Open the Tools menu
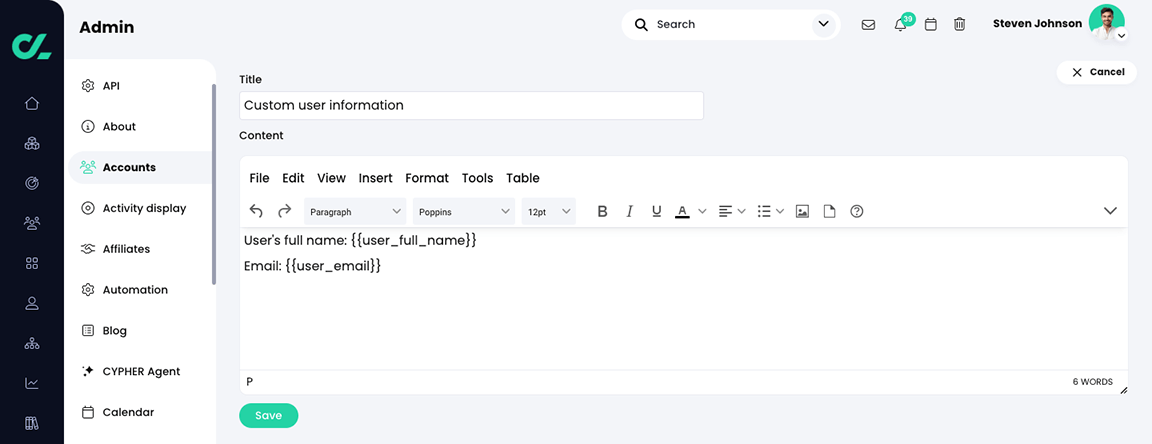The height and width of the screenshot is (444, 1152). pyautogui.click(x=478, y=178)
